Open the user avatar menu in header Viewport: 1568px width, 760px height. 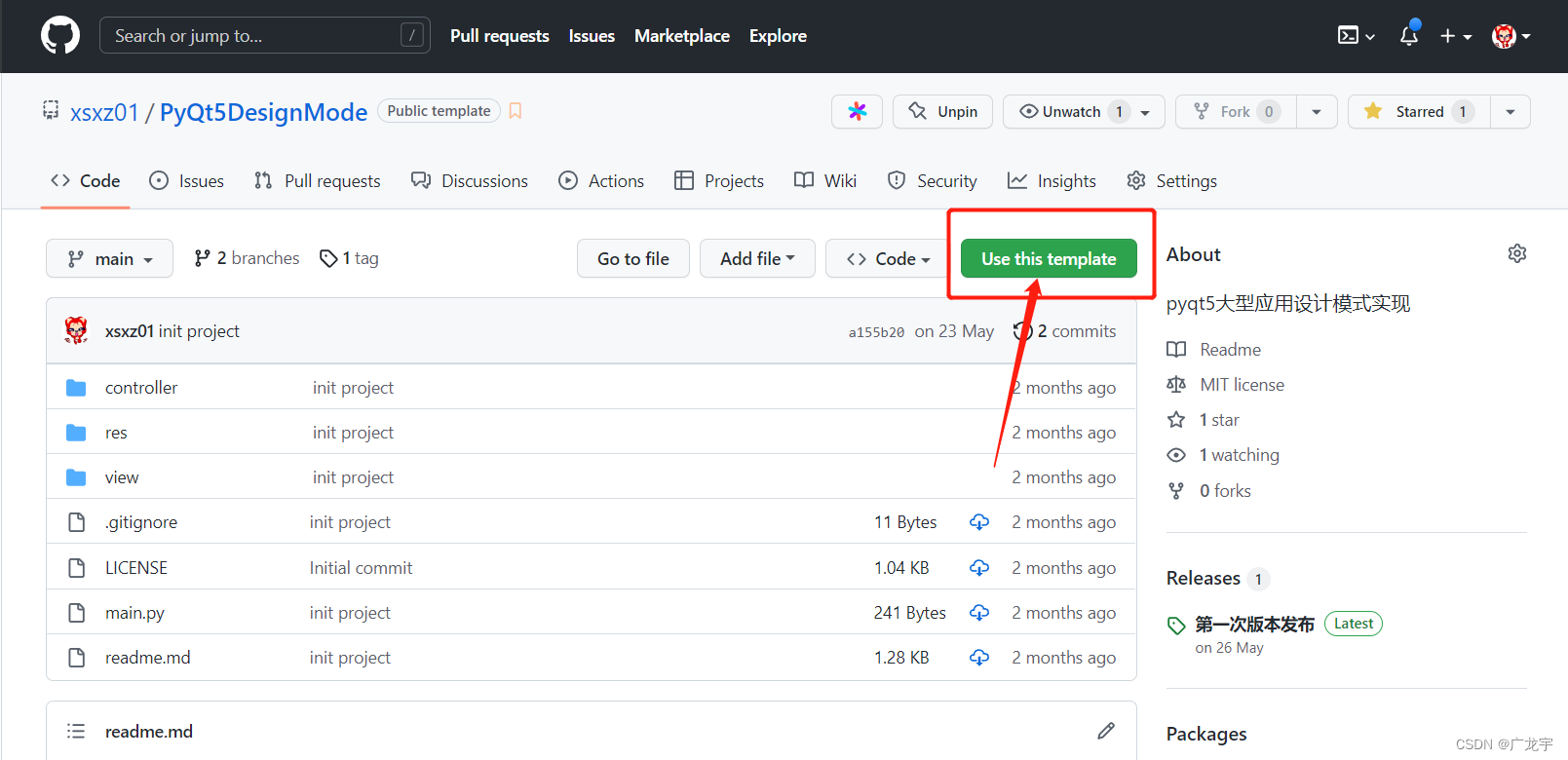click(x=1511, y=36)
